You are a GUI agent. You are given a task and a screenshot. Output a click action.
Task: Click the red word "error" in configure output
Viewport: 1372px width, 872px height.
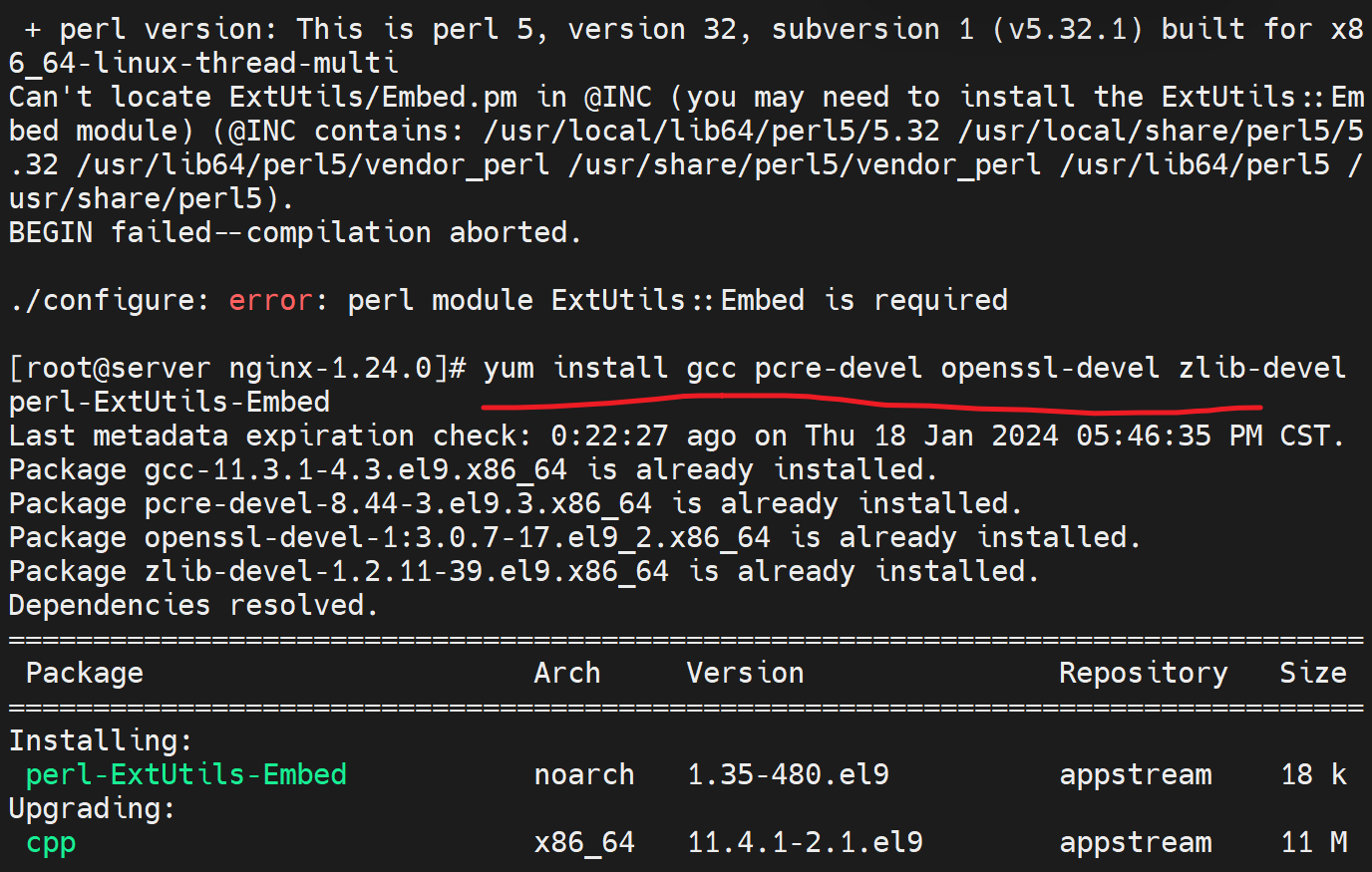(x=269, y=300)
